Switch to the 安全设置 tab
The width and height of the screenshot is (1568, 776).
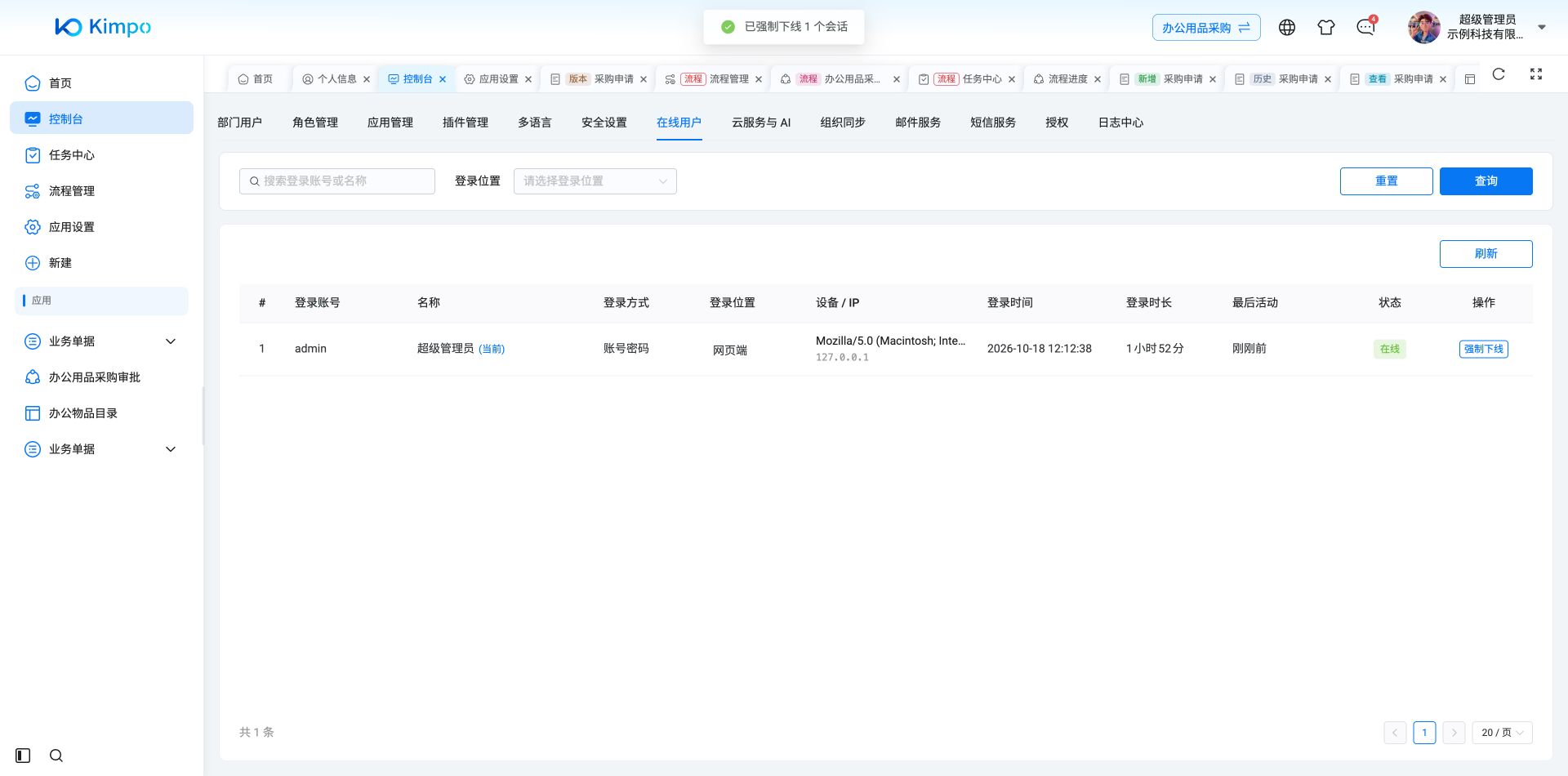(x=604, y=123)
